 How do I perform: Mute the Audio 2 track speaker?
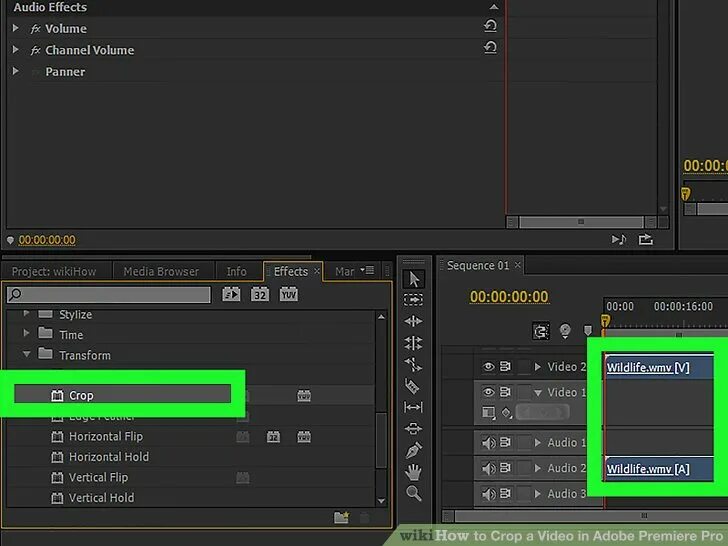click(x=488, y=468)
